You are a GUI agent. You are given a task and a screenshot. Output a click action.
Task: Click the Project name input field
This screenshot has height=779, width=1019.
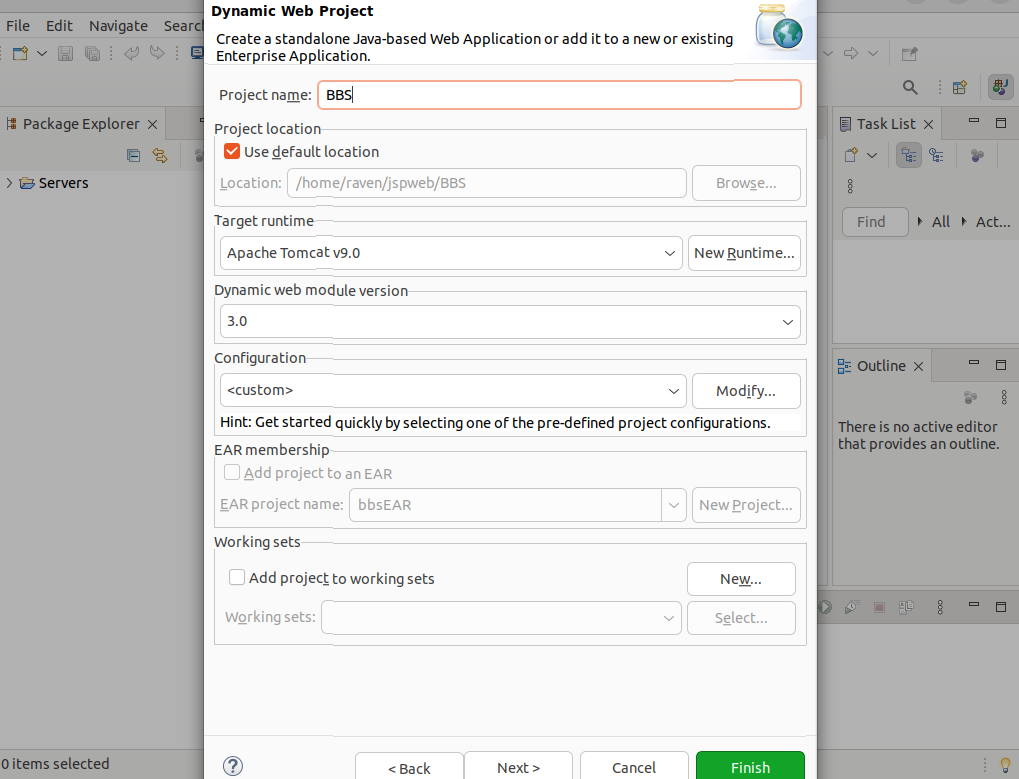point(560,95)
